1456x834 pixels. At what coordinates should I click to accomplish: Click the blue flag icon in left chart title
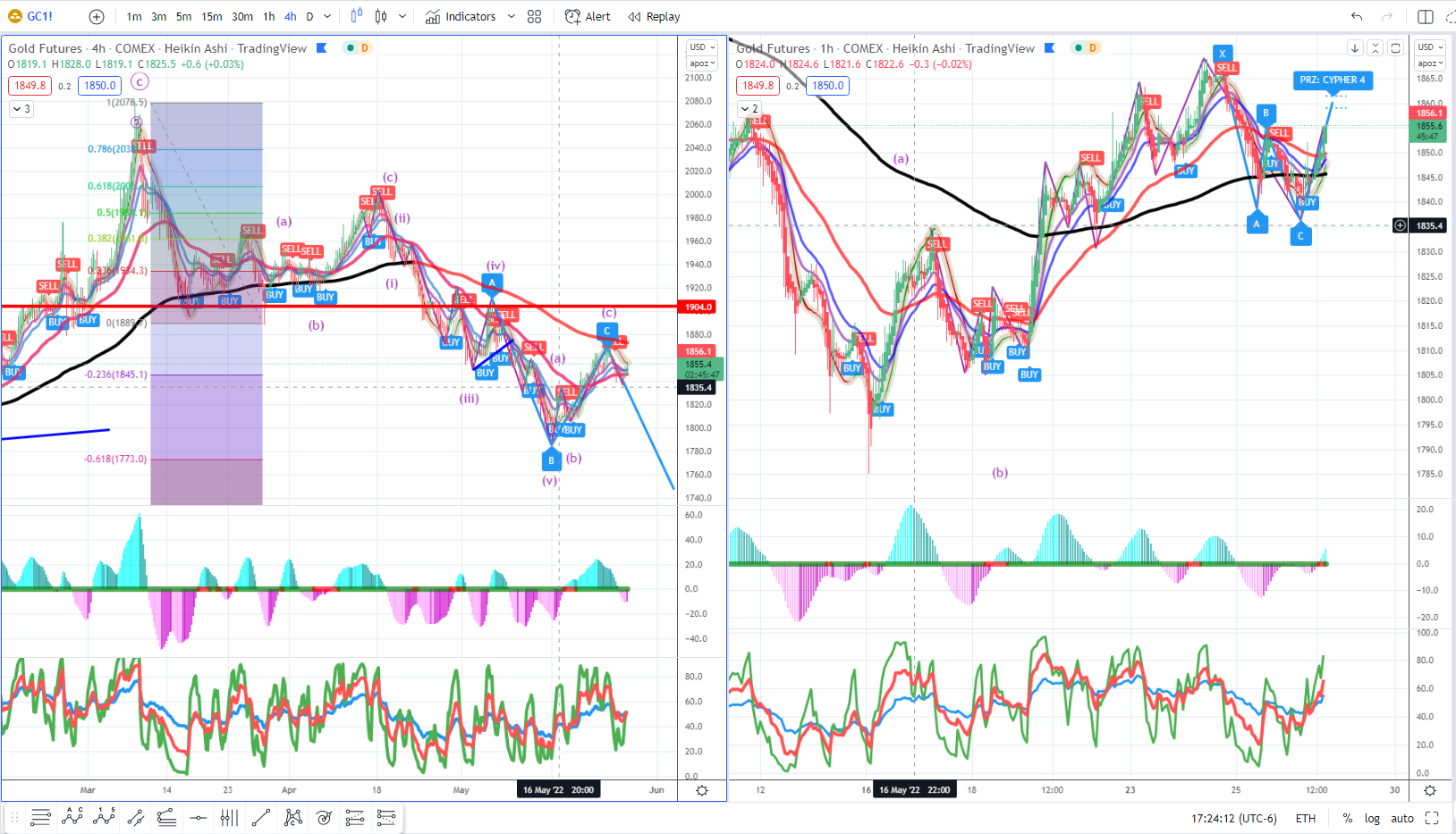coord(322,48)
